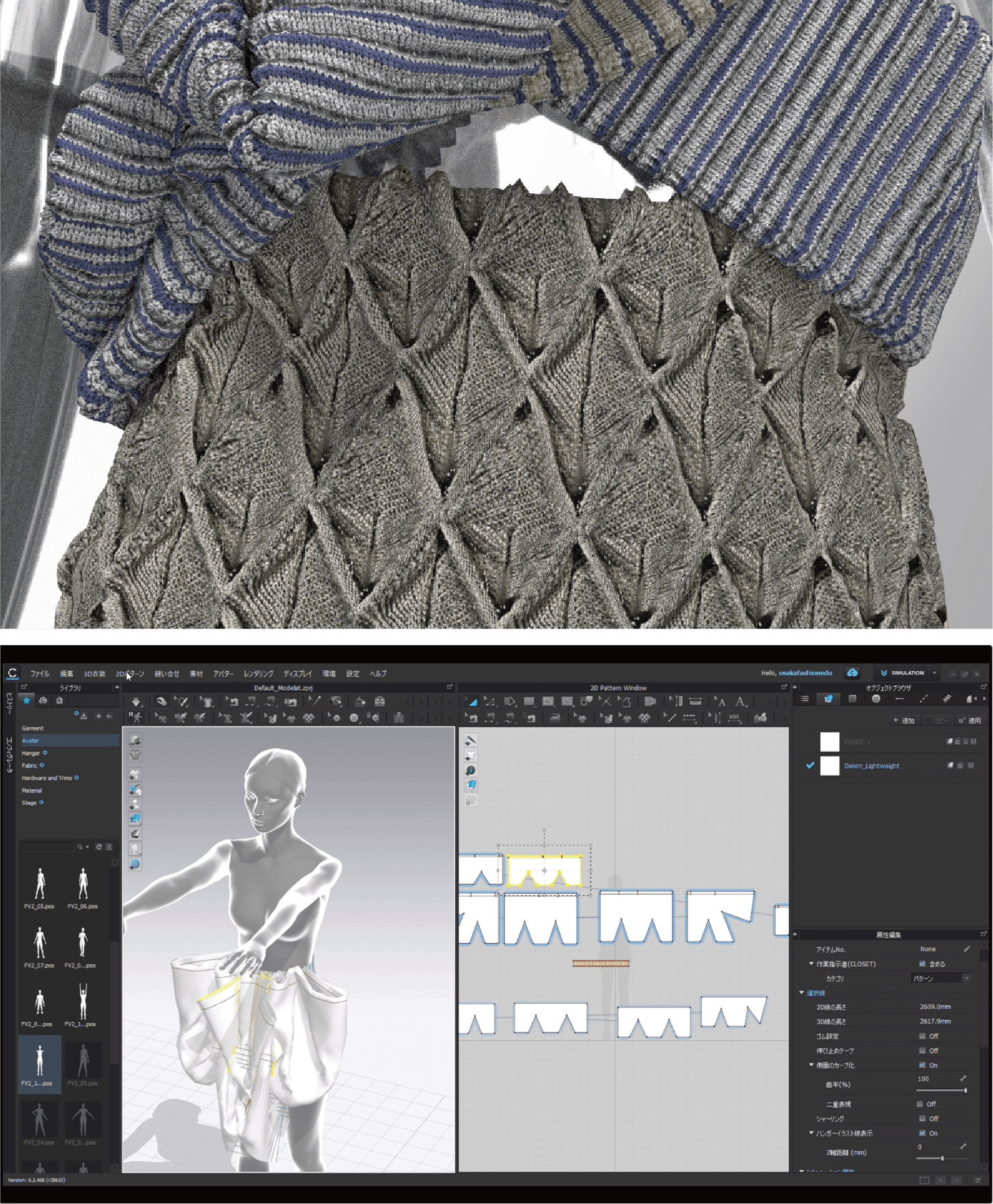Enable the ゴム設定 checkbox
Image resolution: width=993 pixels, height=1204 pixels.
[923, 1036]
